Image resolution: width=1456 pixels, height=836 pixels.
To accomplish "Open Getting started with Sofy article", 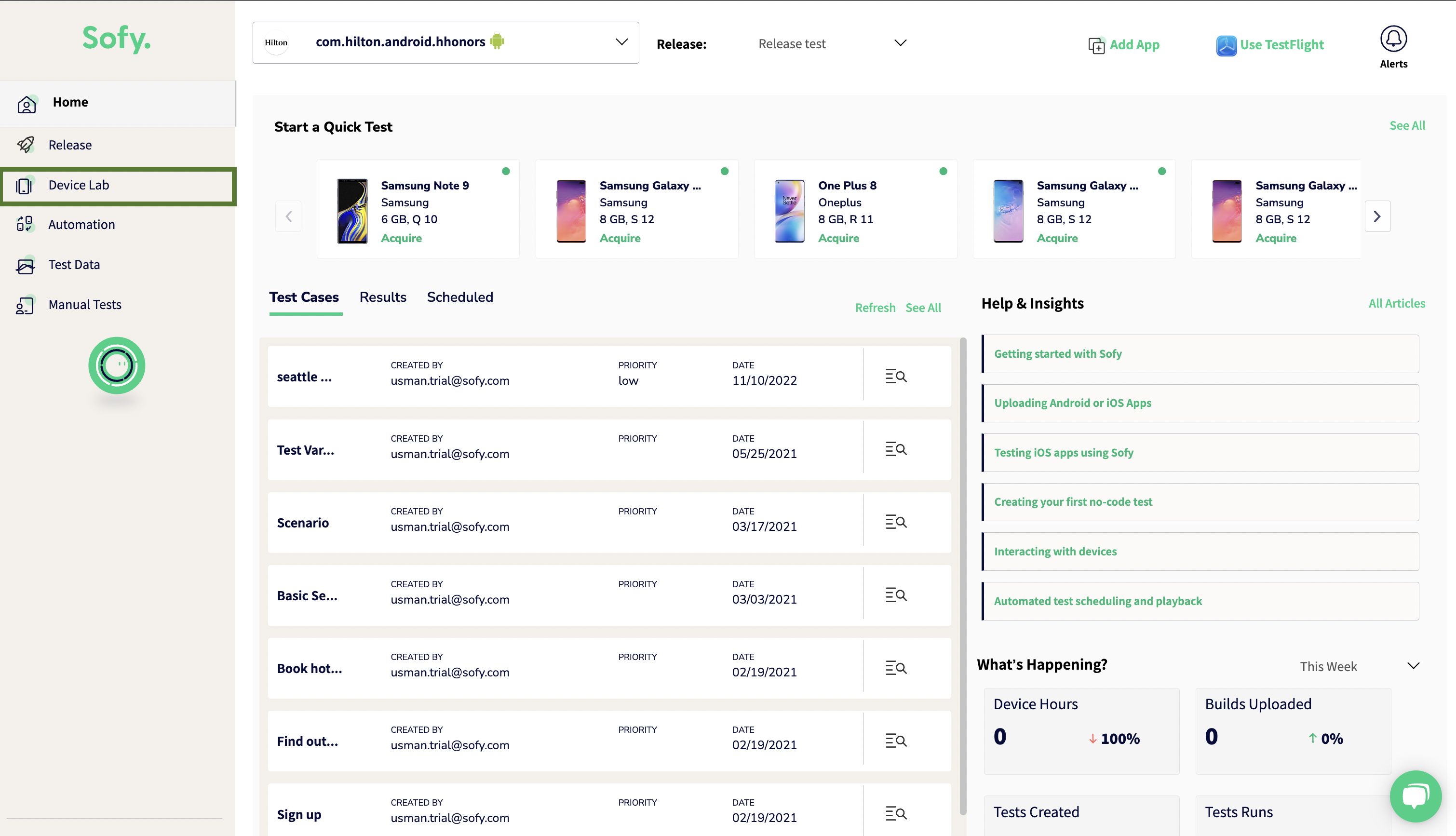I will (1200, 354).
